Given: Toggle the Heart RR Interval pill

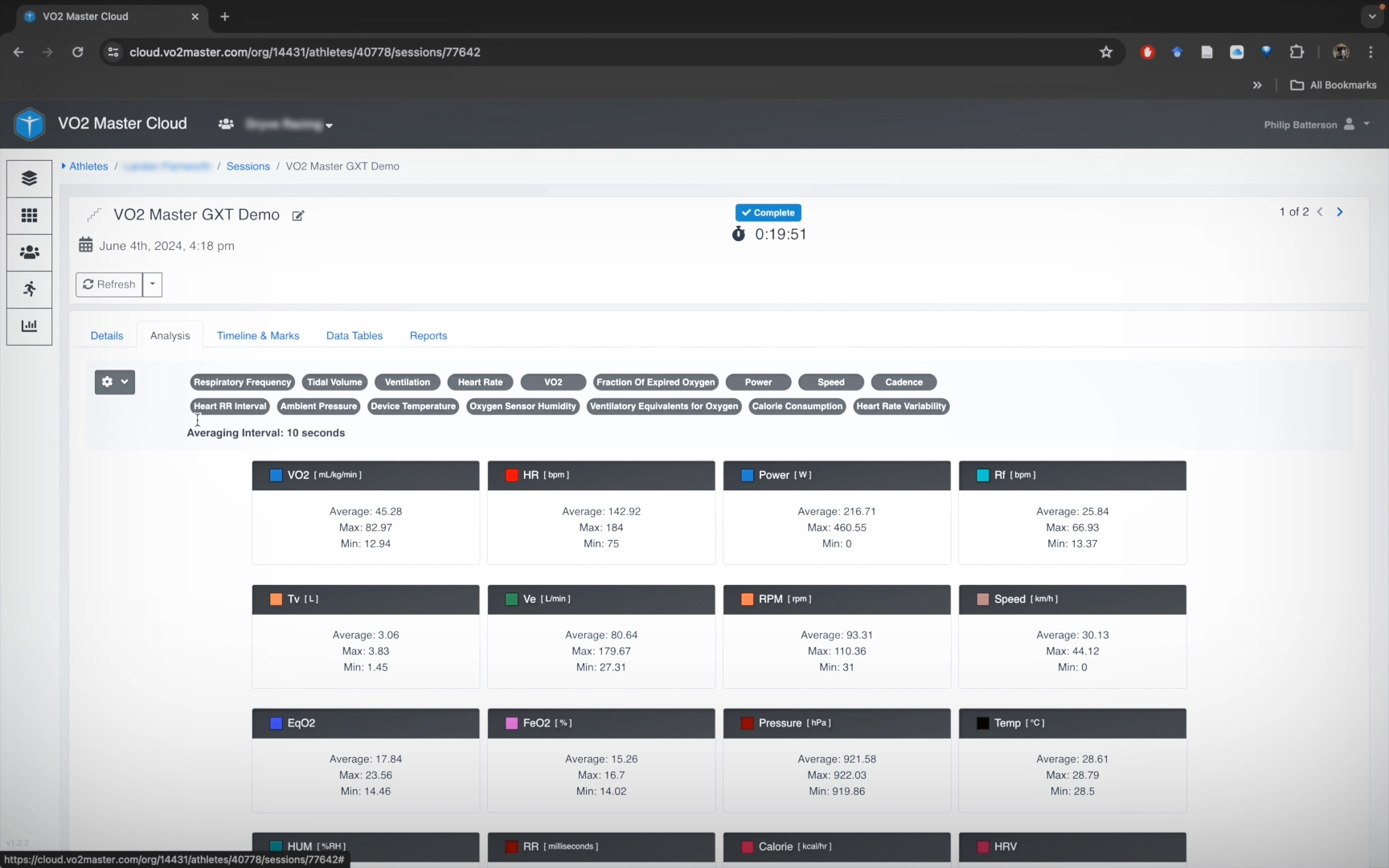Looking at the screenshot, I should tap(230, 407).
